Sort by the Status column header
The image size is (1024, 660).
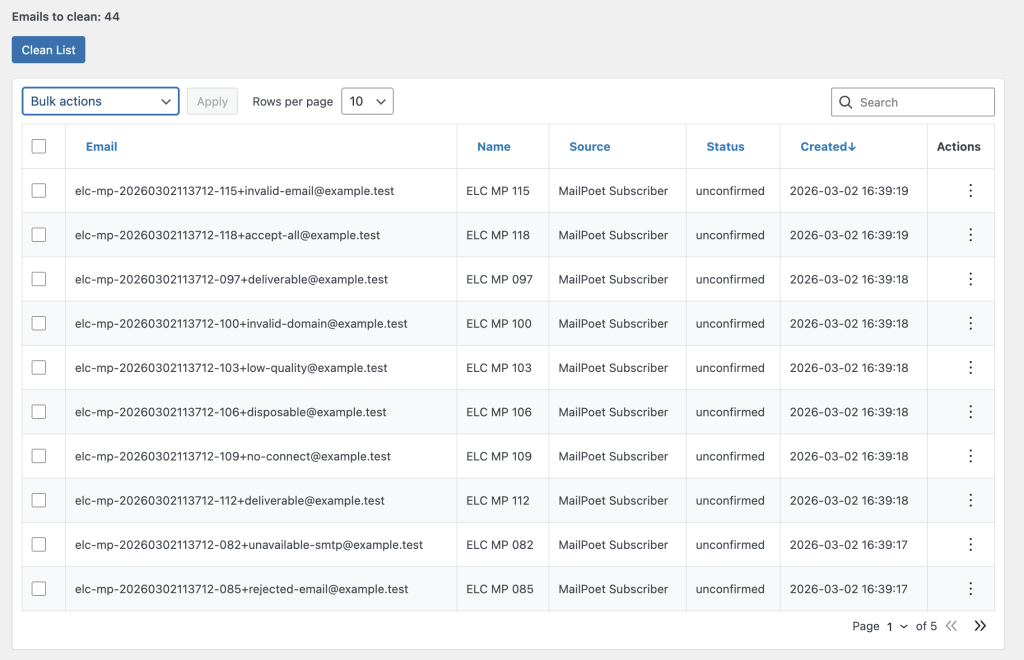[x=725, y=146]
